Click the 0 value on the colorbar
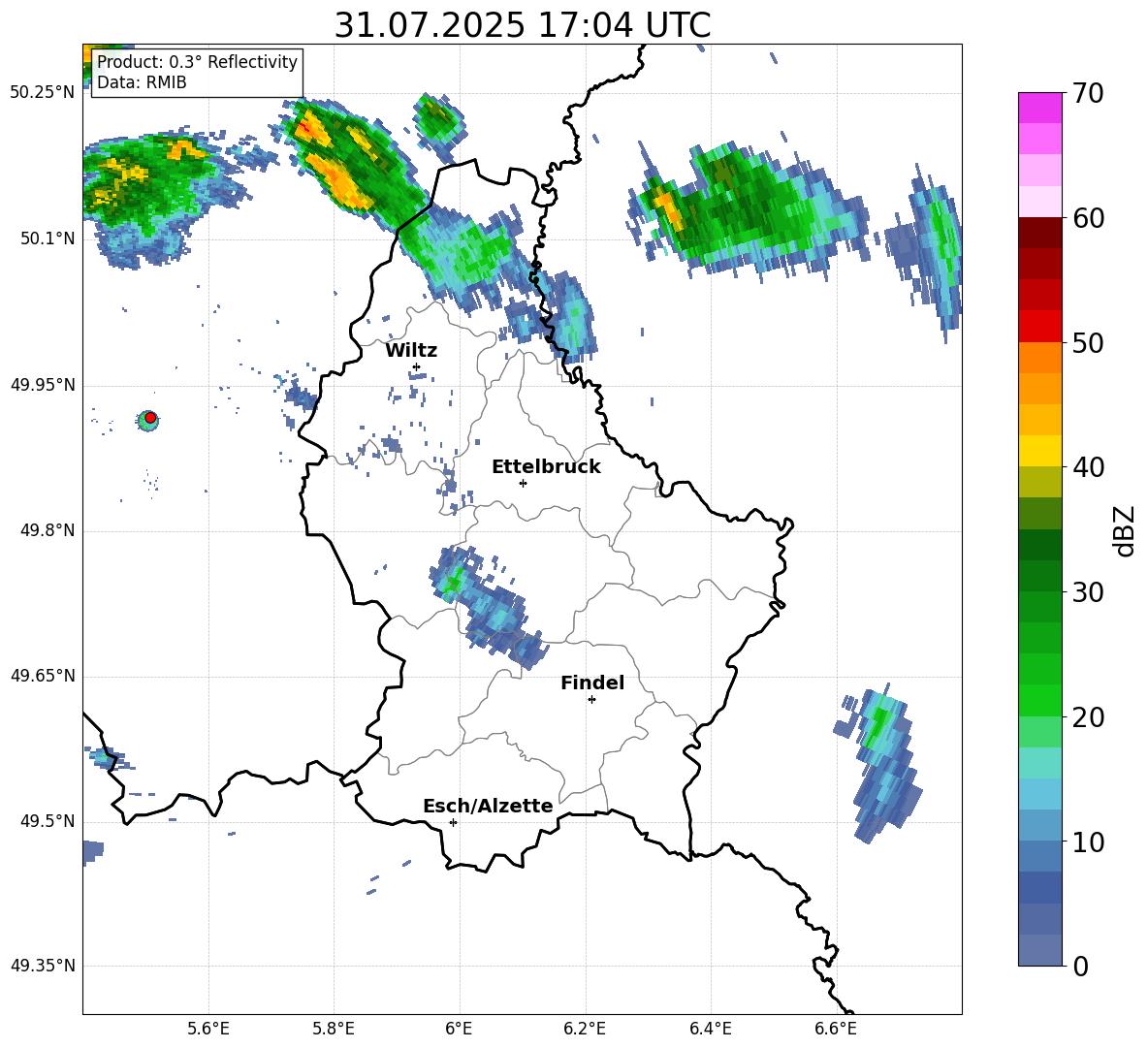1148x1048 pixels. click(x=1080, y=967)
